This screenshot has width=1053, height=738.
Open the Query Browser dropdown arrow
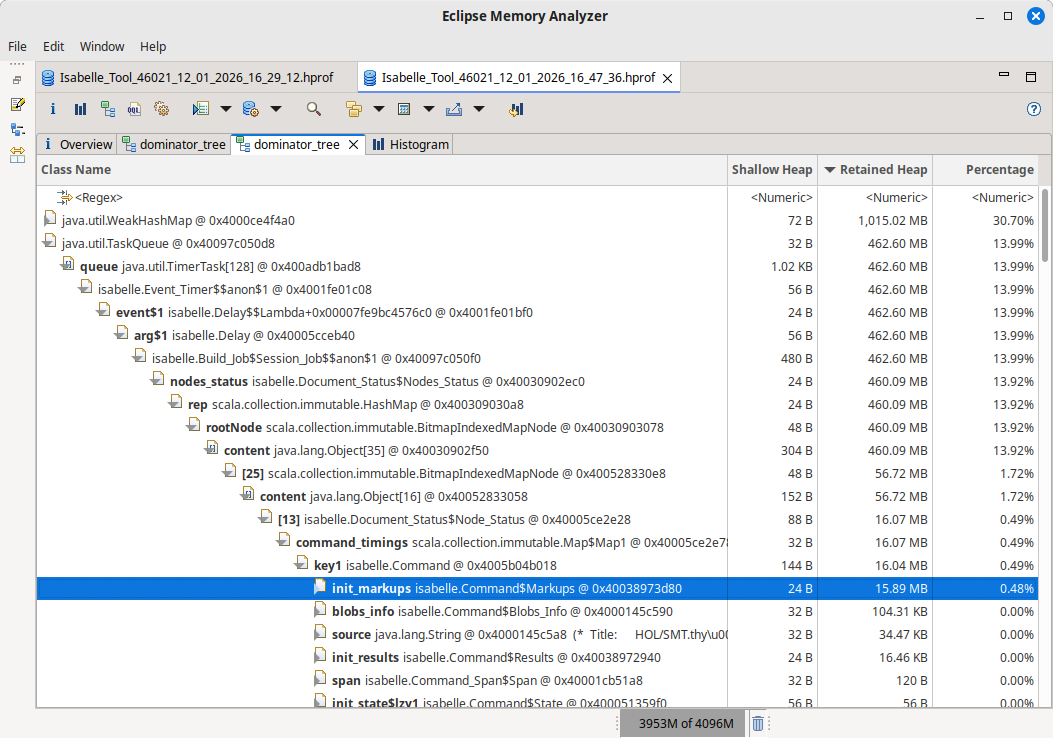click(276, 109)
